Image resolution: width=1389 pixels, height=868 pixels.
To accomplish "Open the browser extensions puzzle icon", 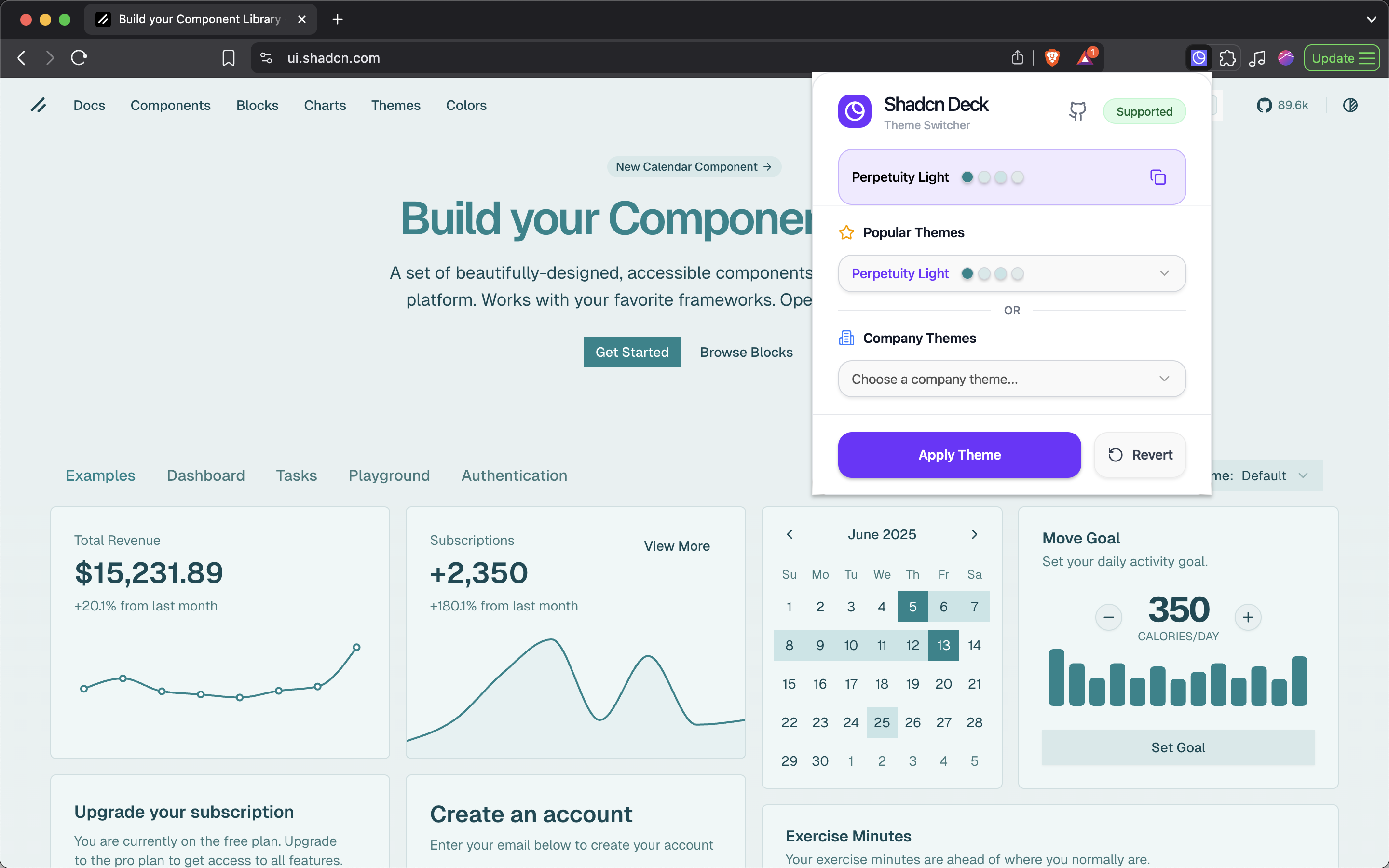I will coord(1227,58).
